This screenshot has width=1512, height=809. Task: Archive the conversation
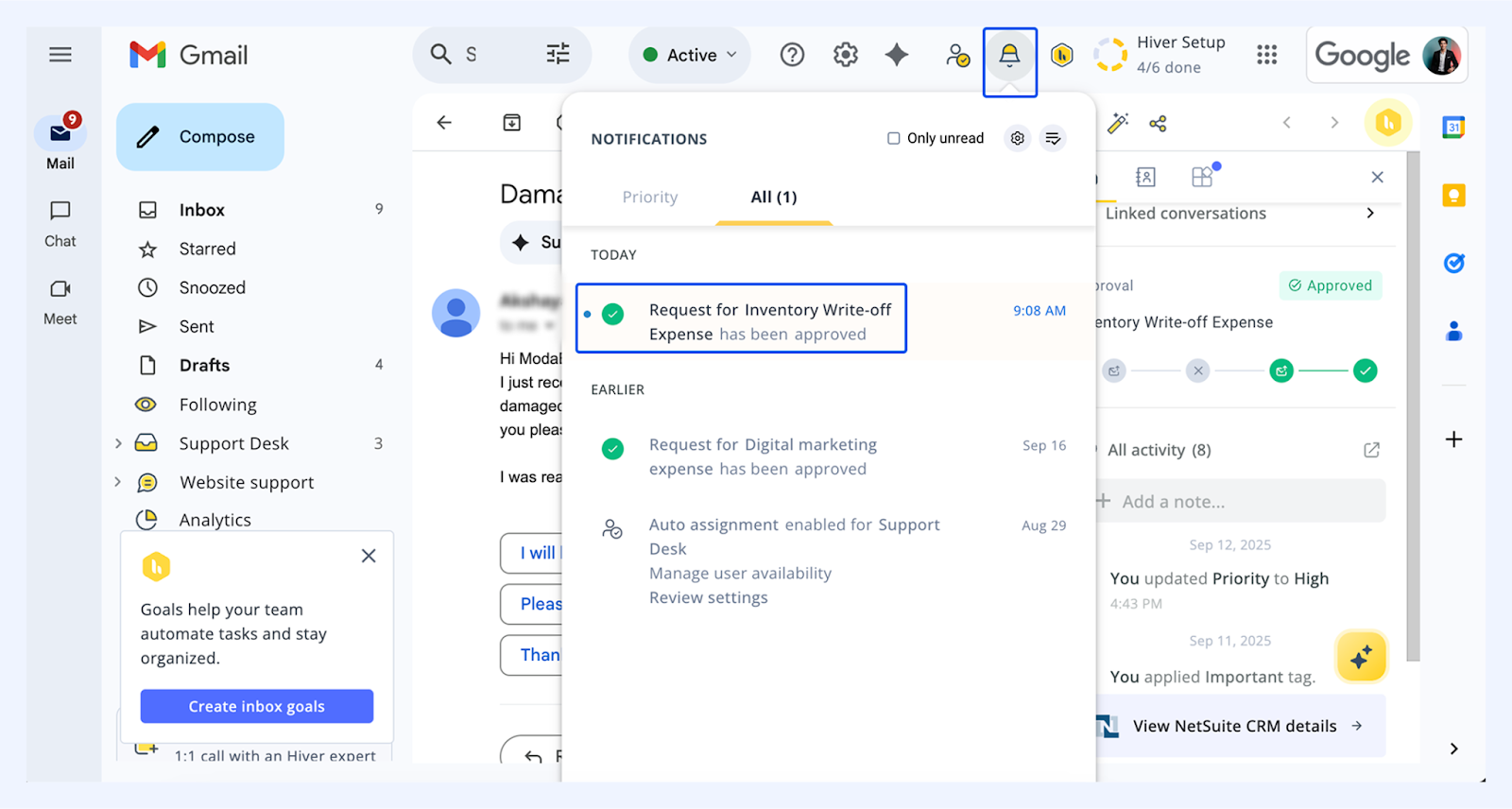(512, 122)
